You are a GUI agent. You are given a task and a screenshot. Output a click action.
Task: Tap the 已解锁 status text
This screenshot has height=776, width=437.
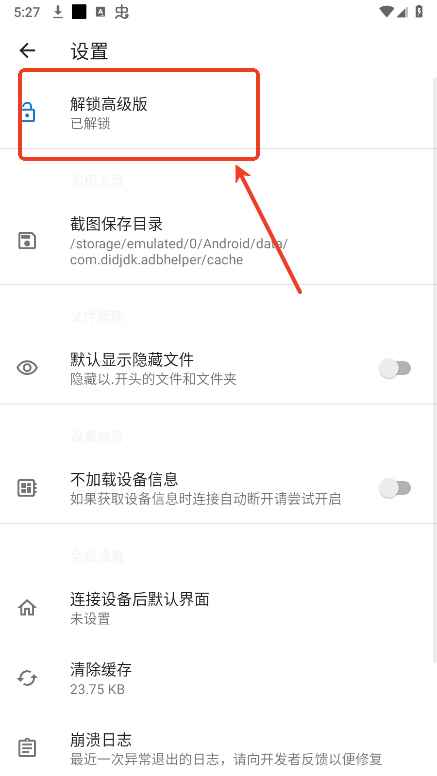point(90,123)
